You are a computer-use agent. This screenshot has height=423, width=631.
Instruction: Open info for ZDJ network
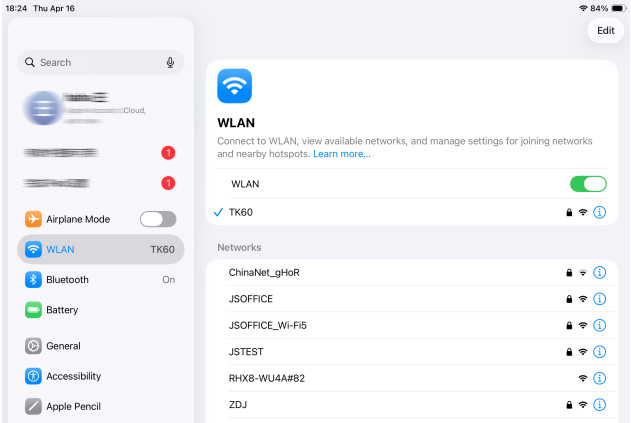point(599,404)
